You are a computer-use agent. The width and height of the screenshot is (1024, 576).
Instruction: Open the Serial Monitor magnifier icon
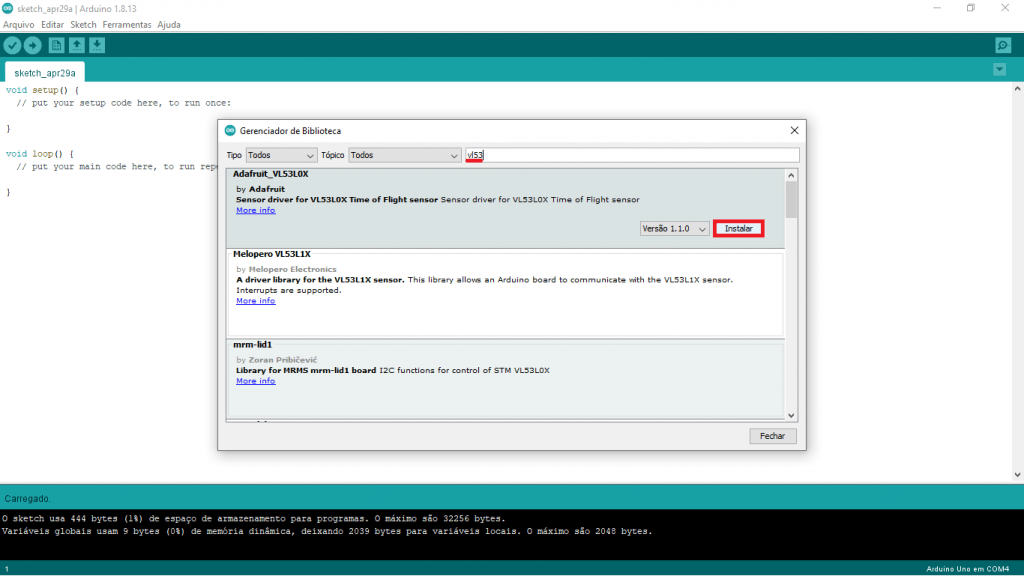(x=1002, y=45)
